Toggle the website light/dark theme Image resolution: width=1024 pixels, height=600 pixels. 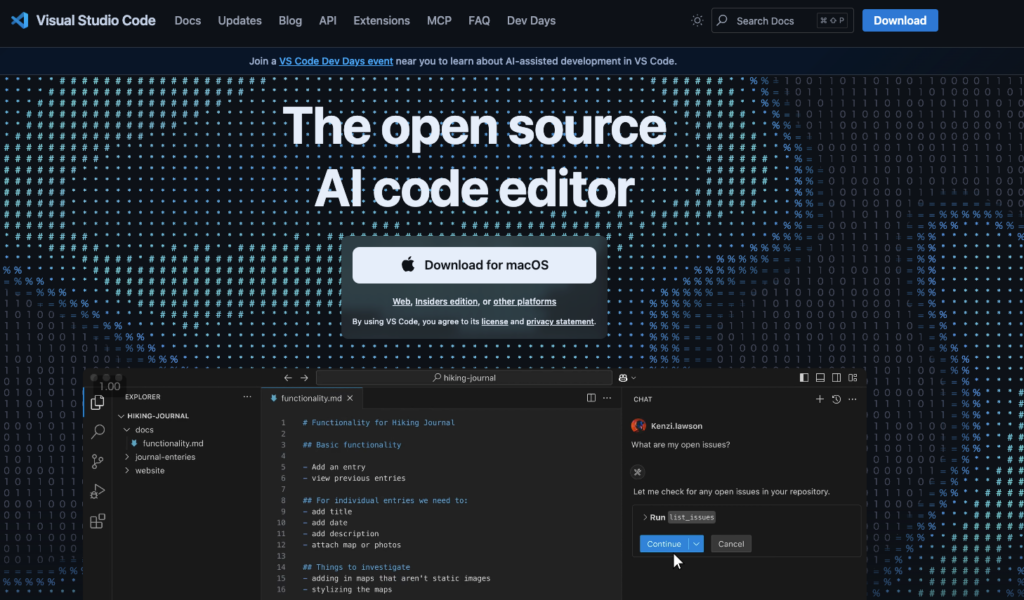697,20
